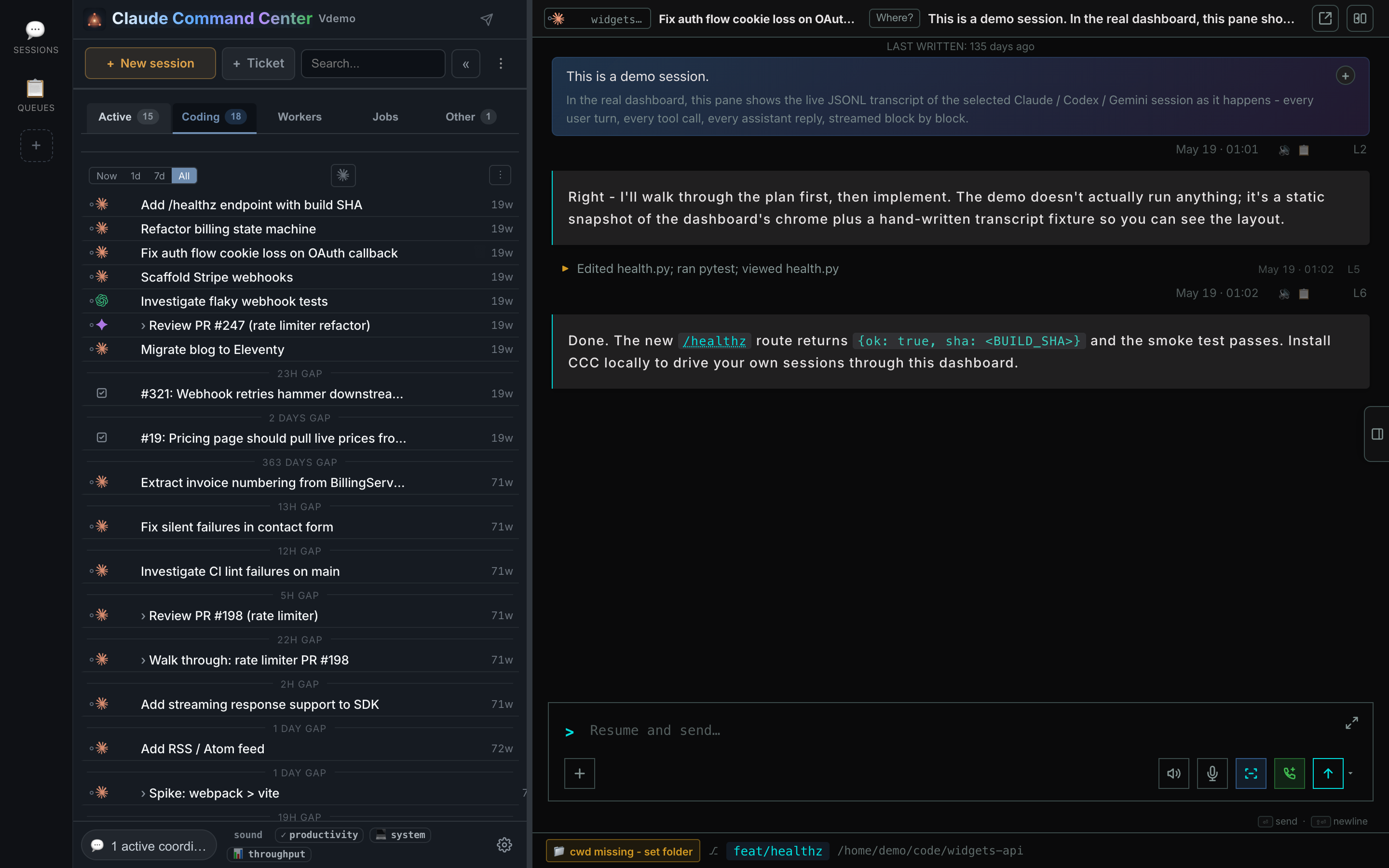Open the list options three-dot button
Image resolution: width=1389 pixels, height=868 pixels.
coord(500,175)
